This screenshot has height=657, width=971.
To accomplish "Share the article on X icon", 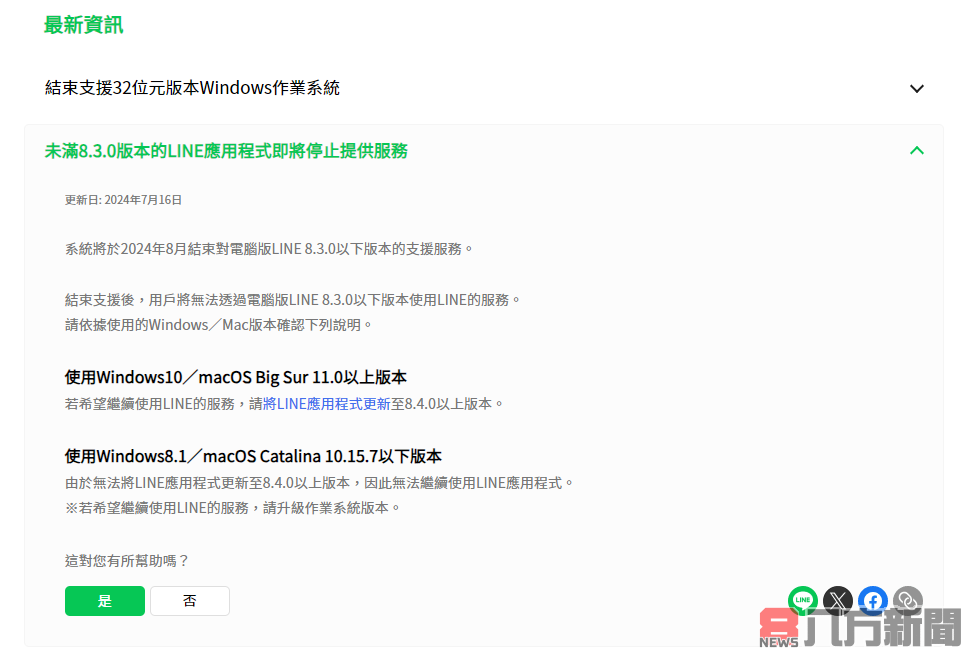I will pos(837,600).
